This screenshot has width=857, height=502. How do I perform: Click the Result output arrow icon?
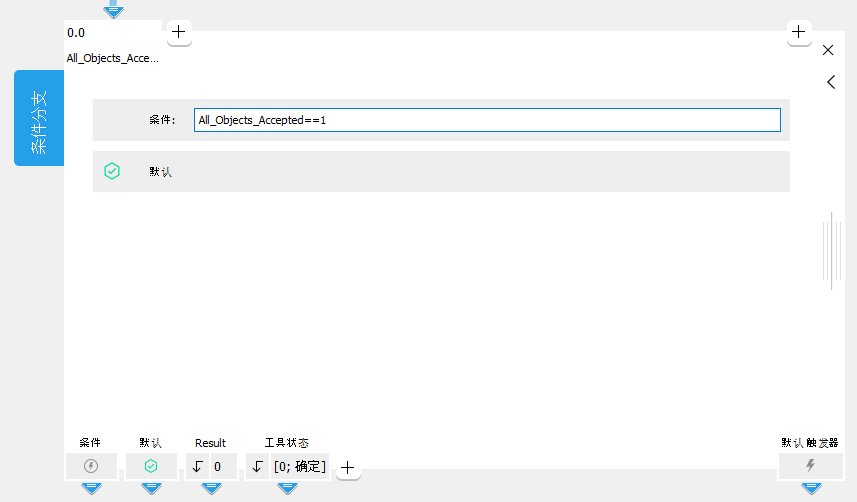[x=198, y=466]
